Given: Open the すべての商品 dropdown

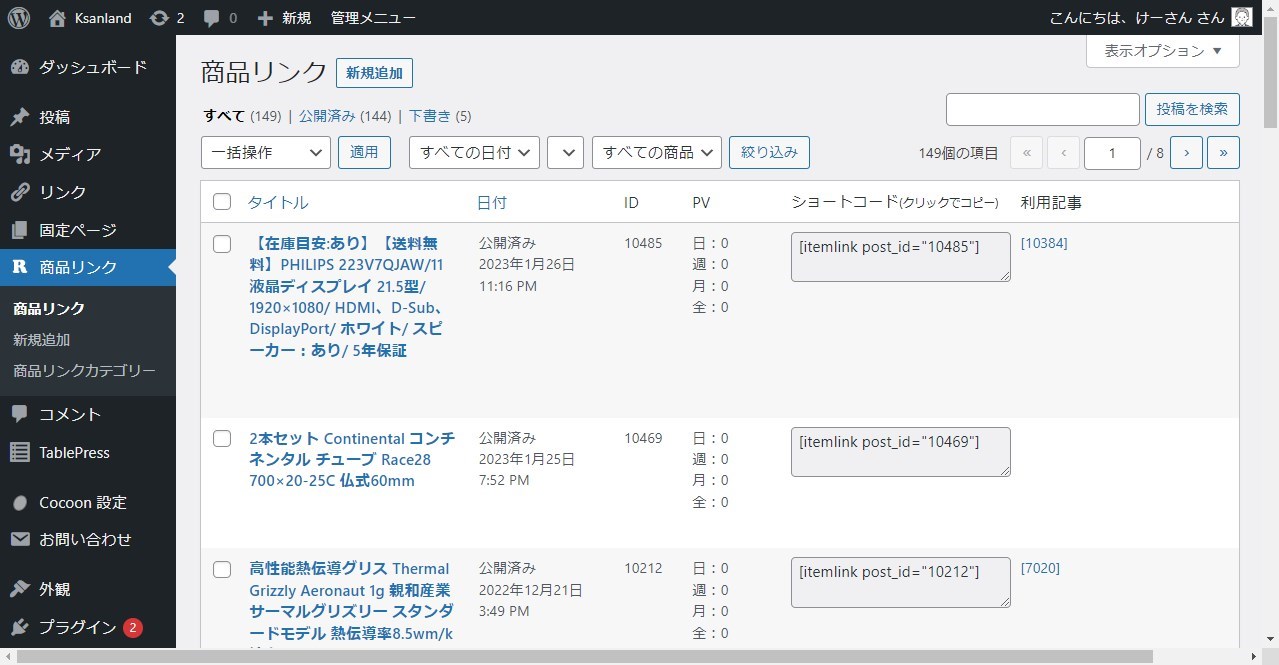Looking at the screenshot, I should (x=656, y=152).
